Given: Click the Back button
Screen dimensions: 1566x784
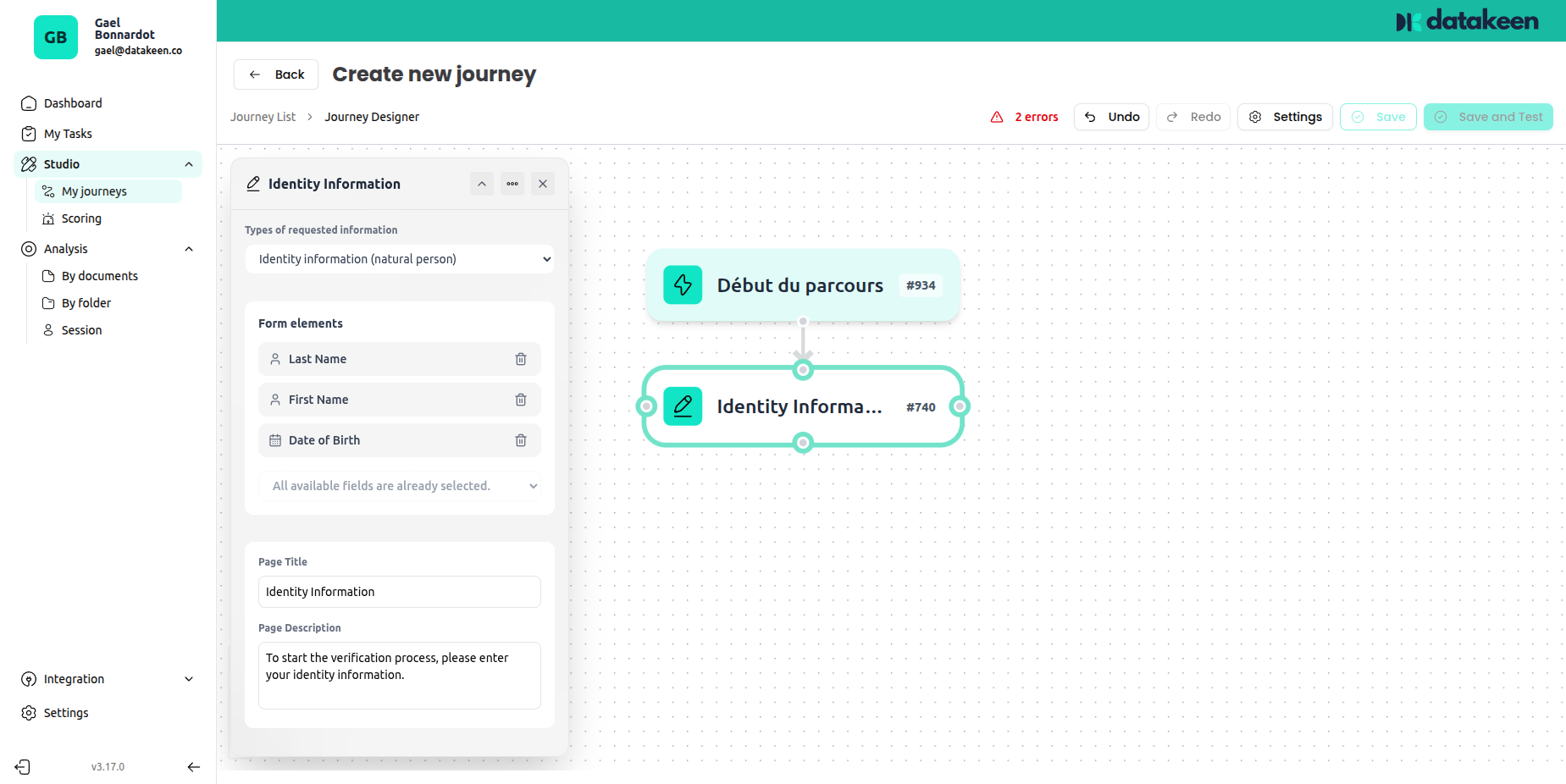Looking at the screenshot, I should click(x=275, y=75).
